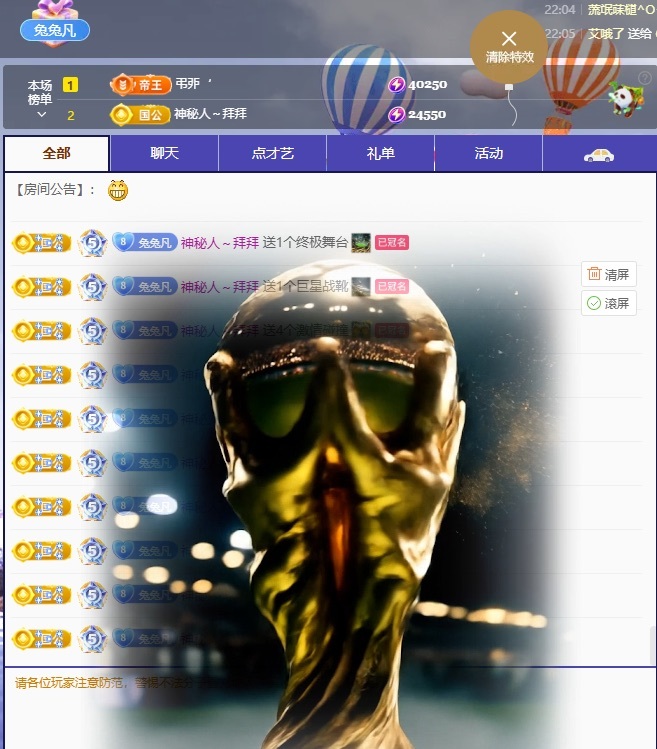
Task: Switch to the 聊天 chat tab
Action: pos(164,153)
